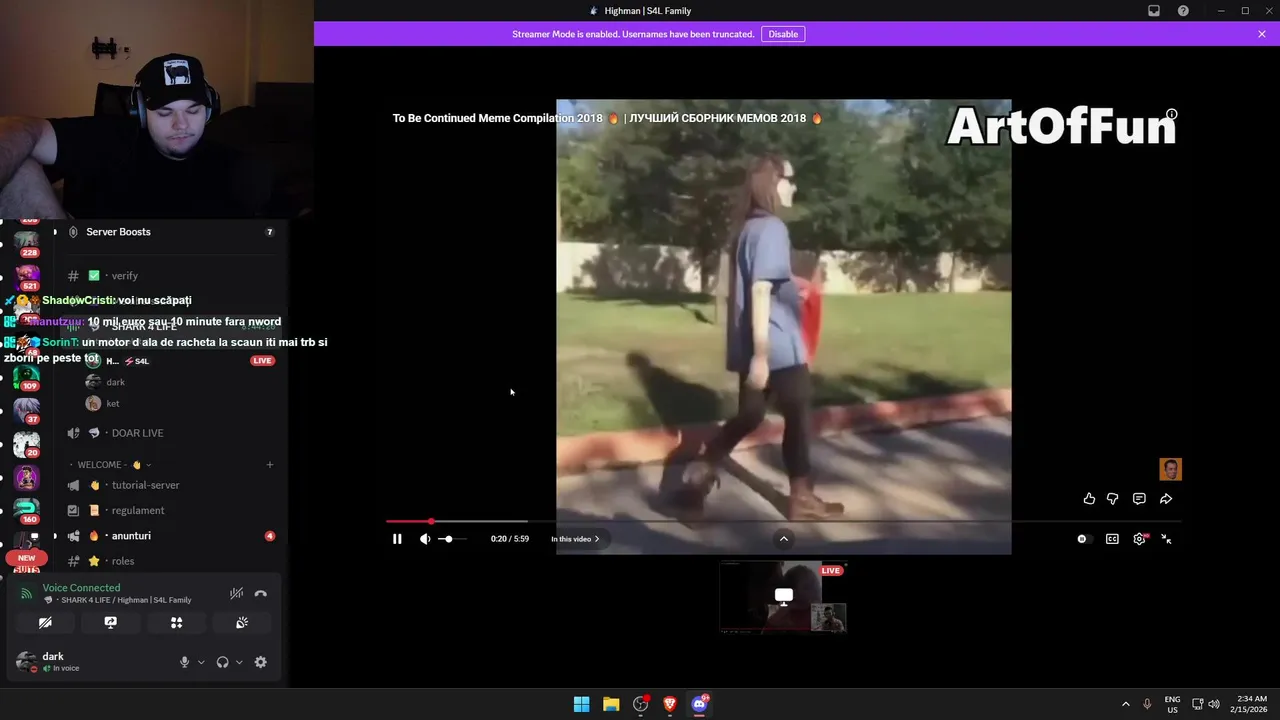1280x720 pixels.
Task: Open microphone input options dropdown arrow
Action: tap(201, 662)
